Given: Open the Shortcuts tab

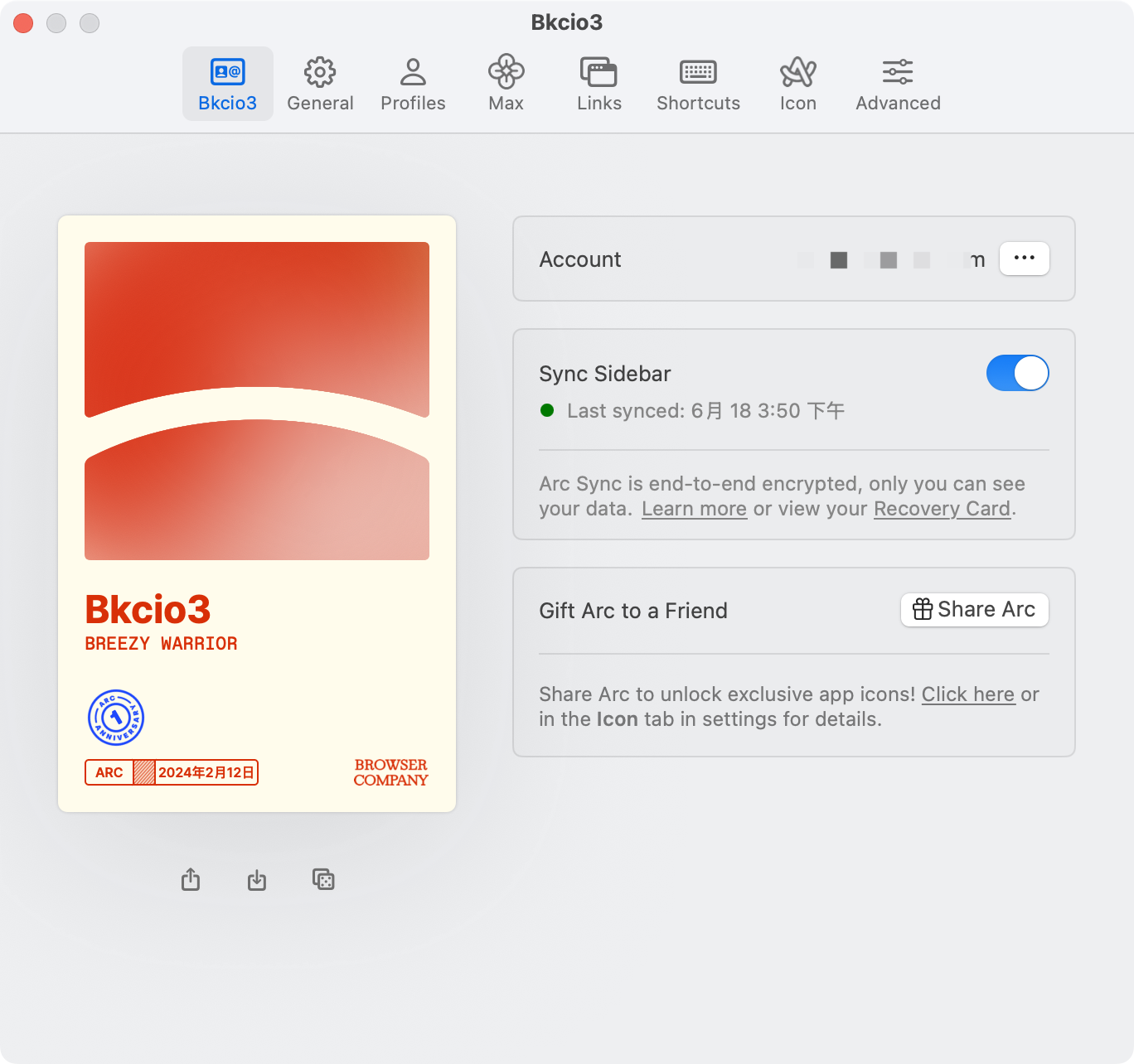Looking at the screenshot, I should 698,84.
